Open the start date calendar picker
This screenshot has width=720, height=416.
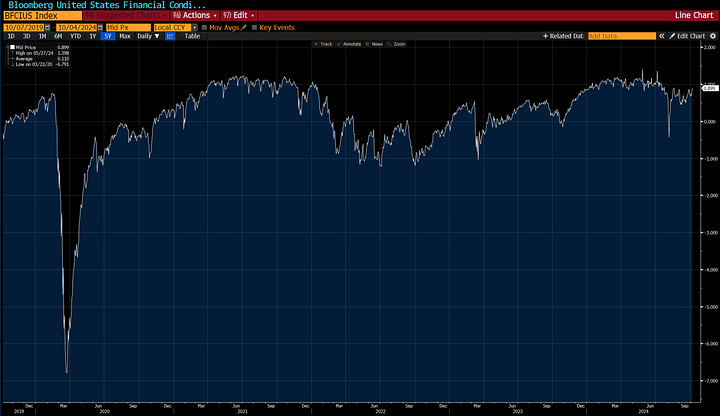click(x=47, y=28)
